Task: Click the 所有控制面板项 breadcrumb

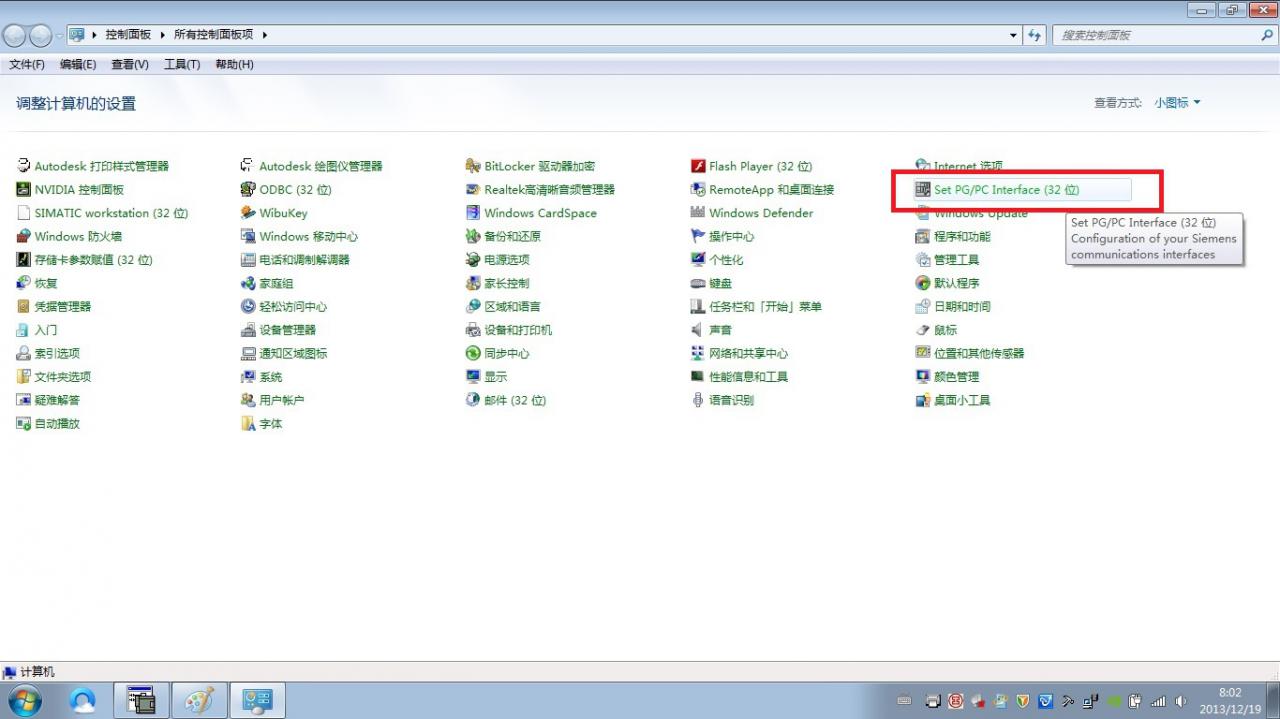Action: click(213, 35)
